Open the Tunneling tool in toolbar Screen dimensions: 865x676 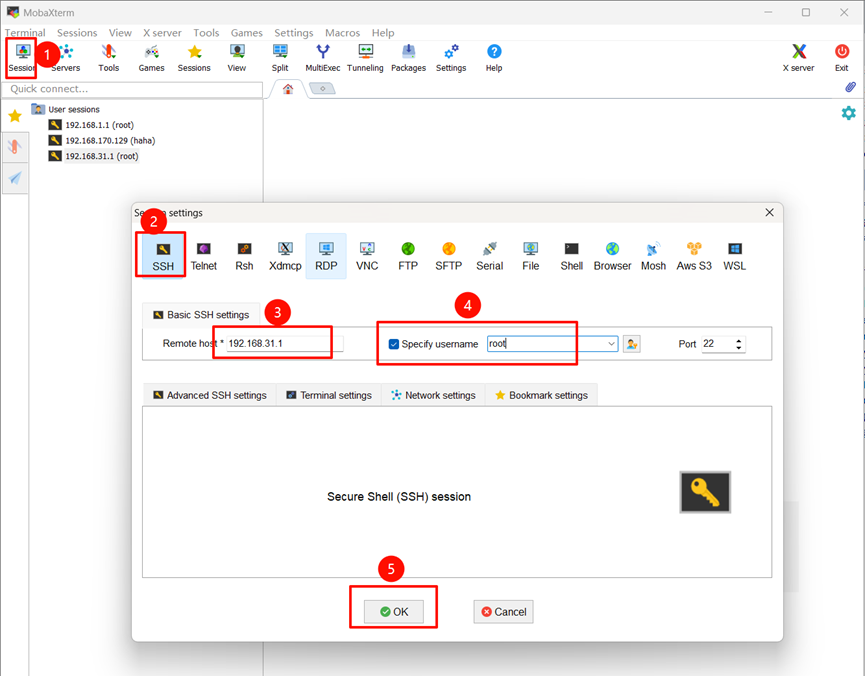(x=365, y=58)
